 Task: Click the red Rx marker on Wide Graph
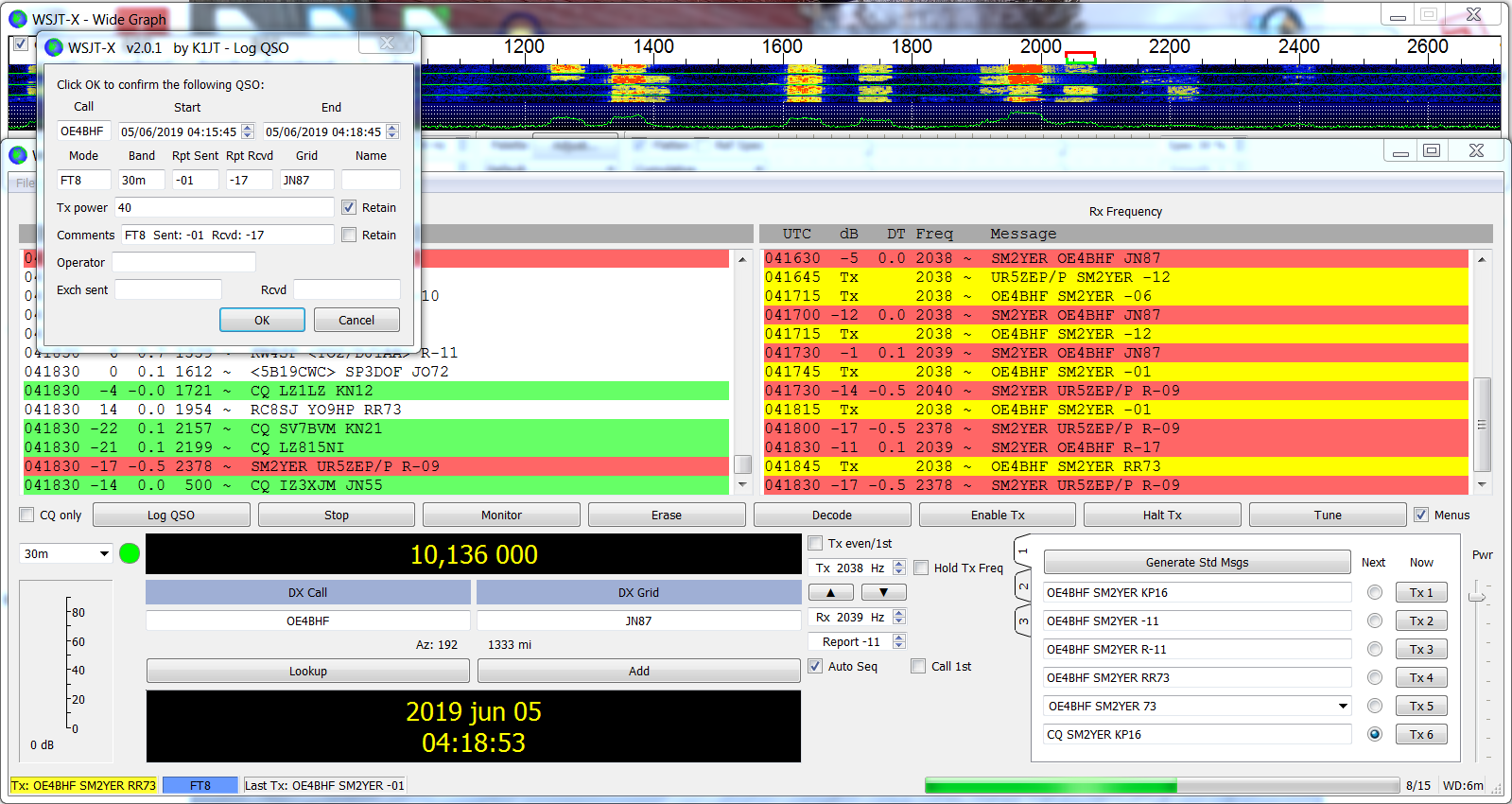(1080, 57)
